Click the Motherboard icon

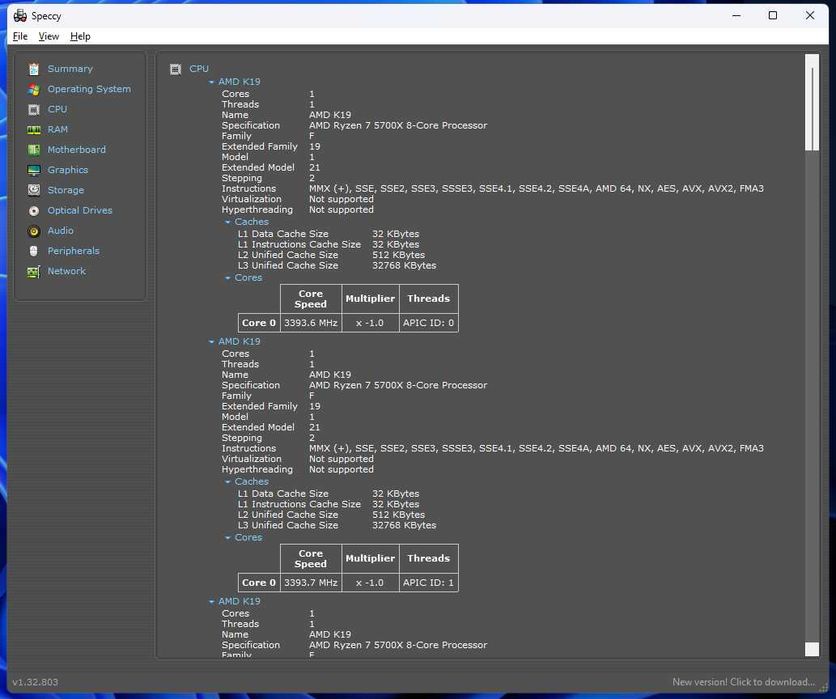tap(34, 150)
